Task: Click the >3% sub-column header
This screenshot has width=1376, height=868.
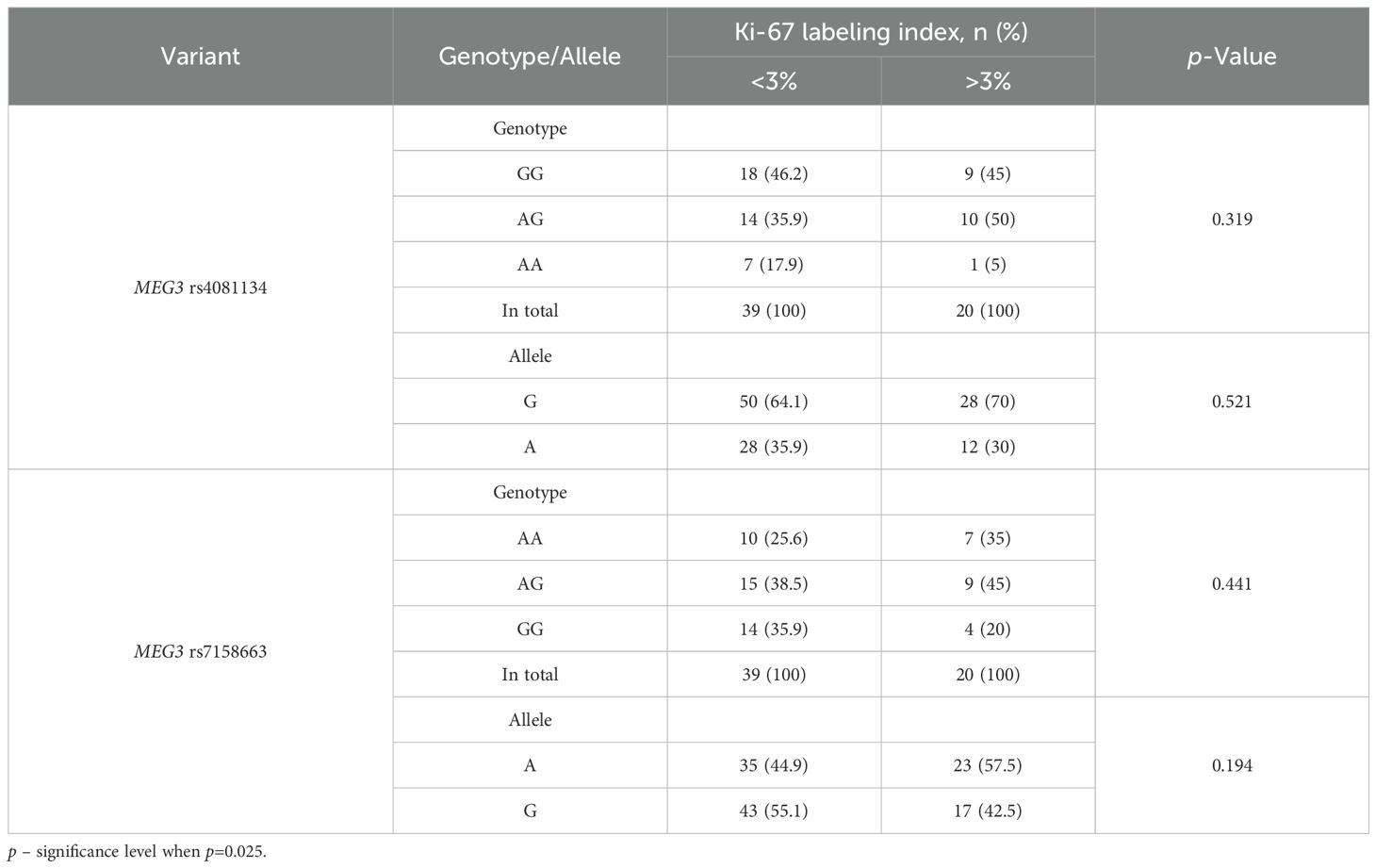Action: [x=988, y=82]
